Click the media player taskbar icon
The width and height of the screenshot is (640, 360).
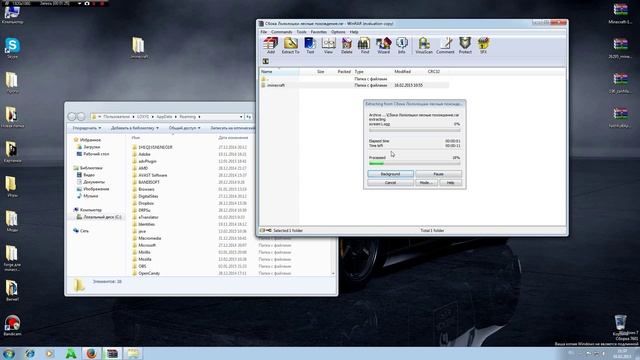pyautogui.click(x=50, y=353)
